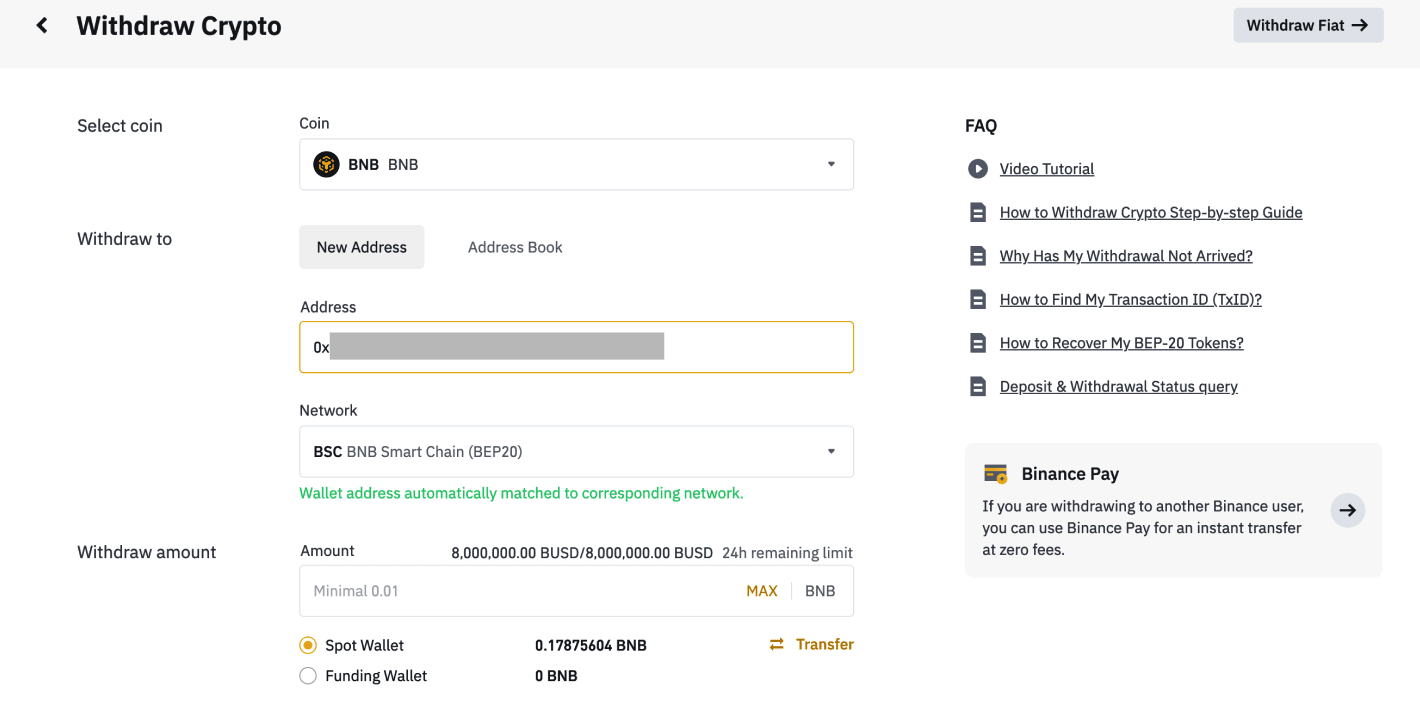Focus the Amount input with Minimal 0.01
1420x708 pixels.
520,591
